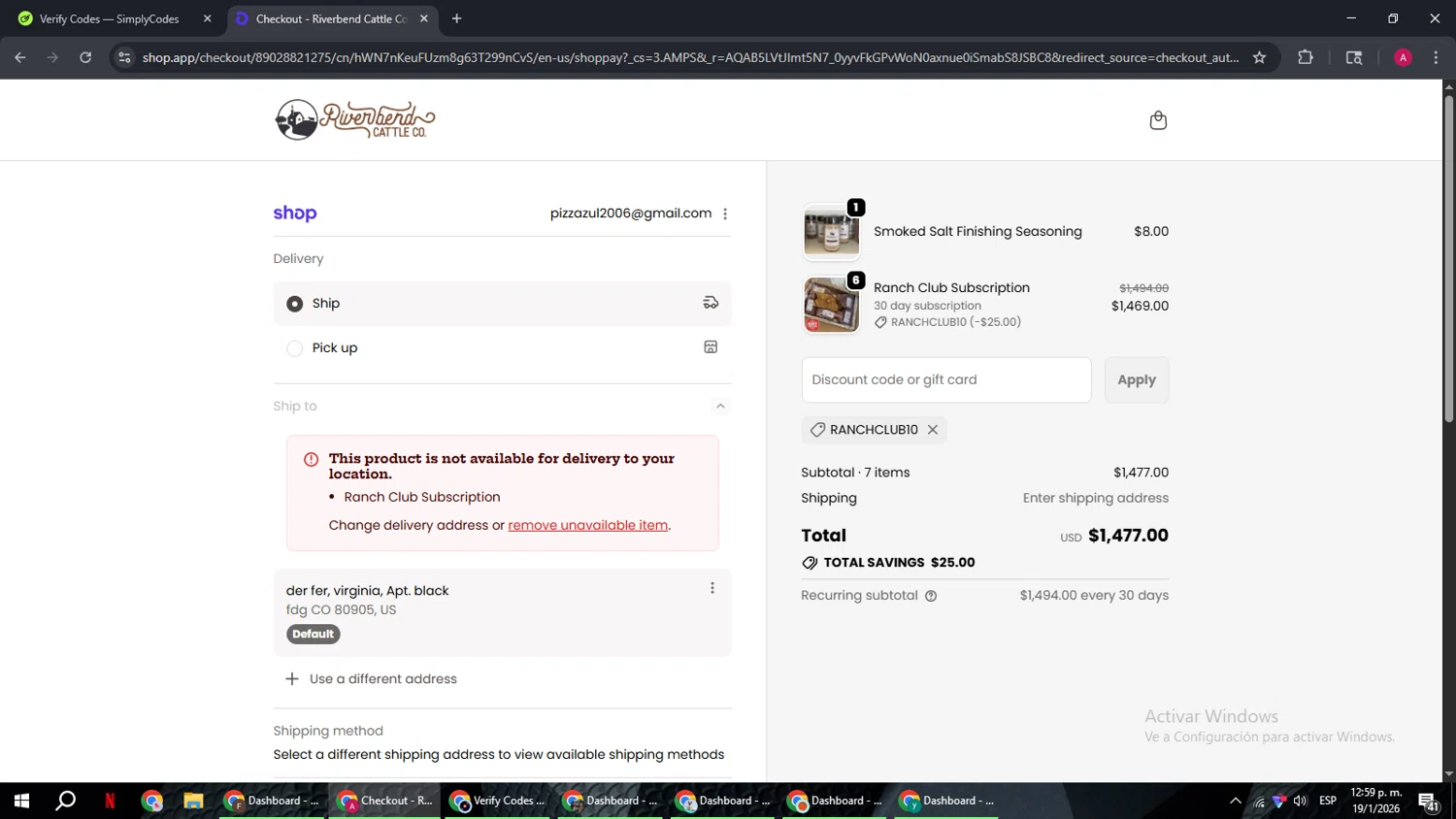The width and height of the screenshot is (1456, 819).
Task: Click the pizzazul2006@gmail.com email text
Action: [x=631, y=213]
